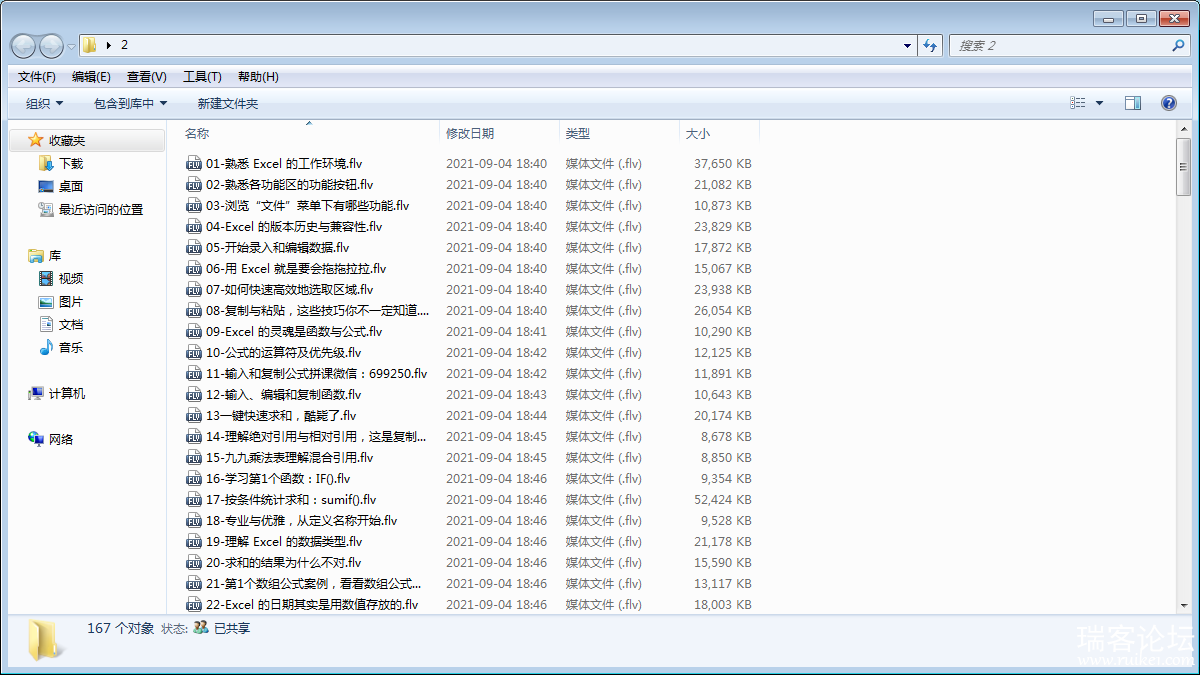1200x675 pixels.
Task: Click the scrollbar up arrow
Action: pos(1184,129)
